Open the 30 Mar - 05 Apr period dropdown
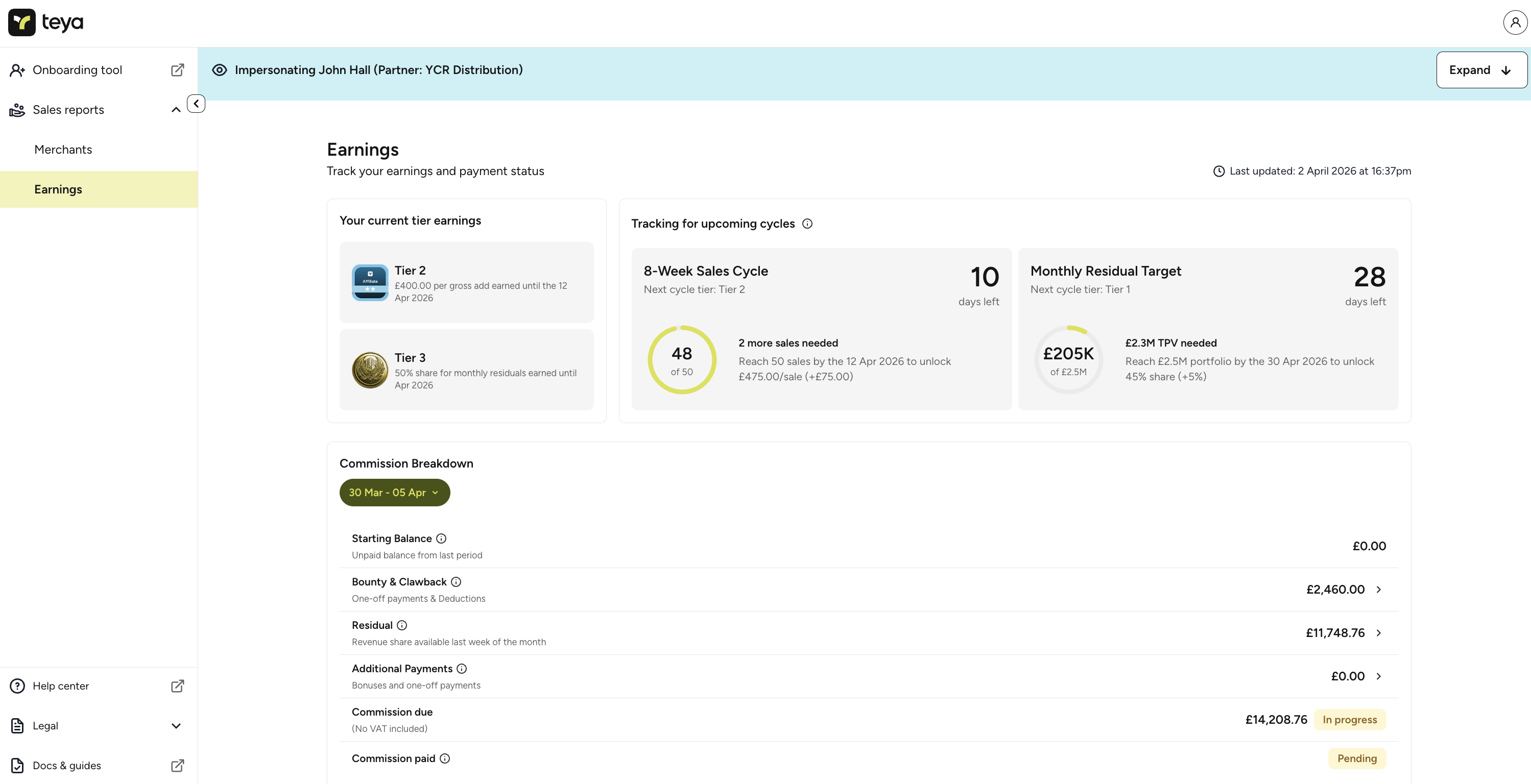The width and height of the screenshot is (1531, 784). 395,493
